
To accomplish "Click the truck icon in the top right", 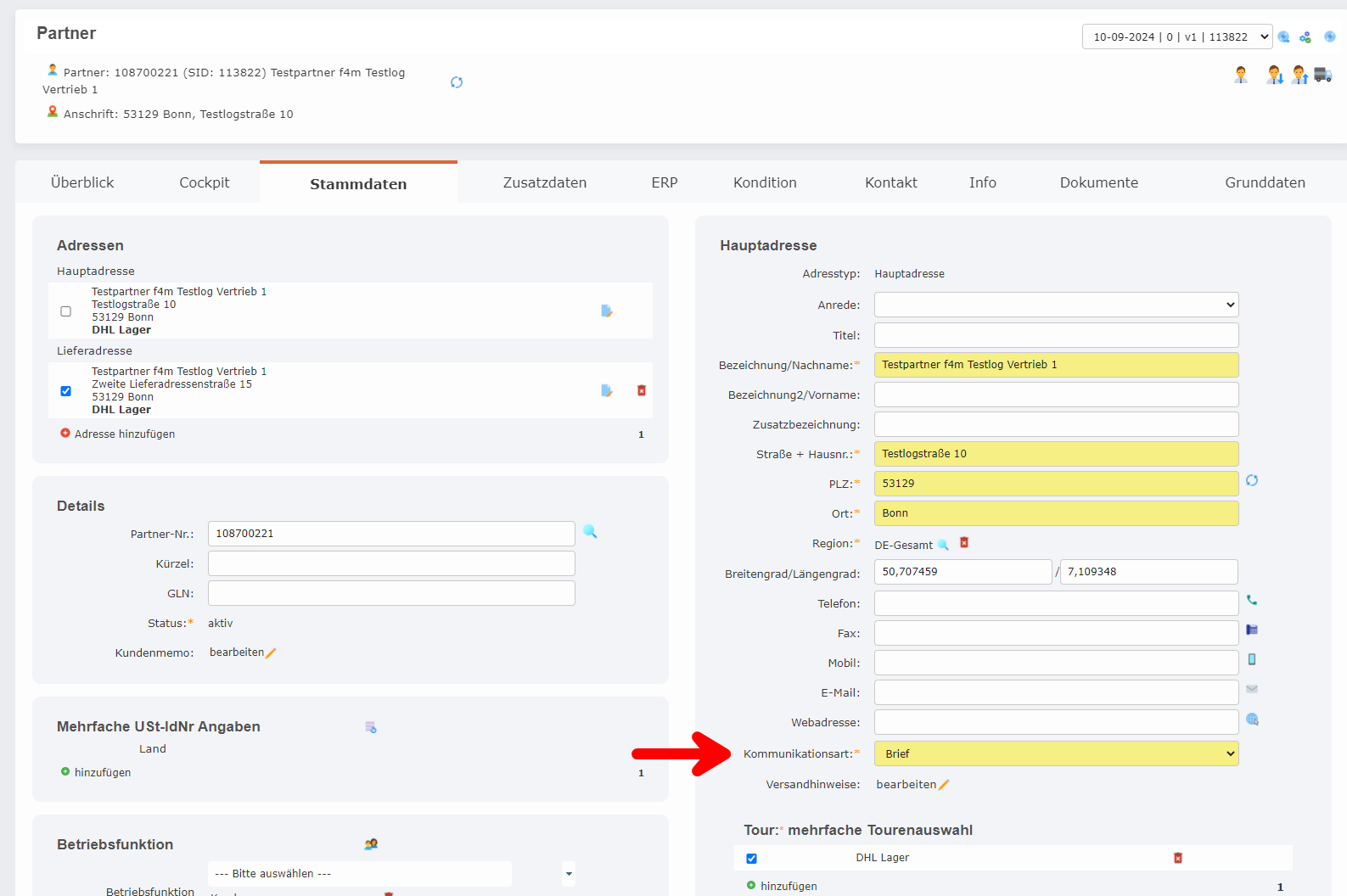I will coord(1322,75).
